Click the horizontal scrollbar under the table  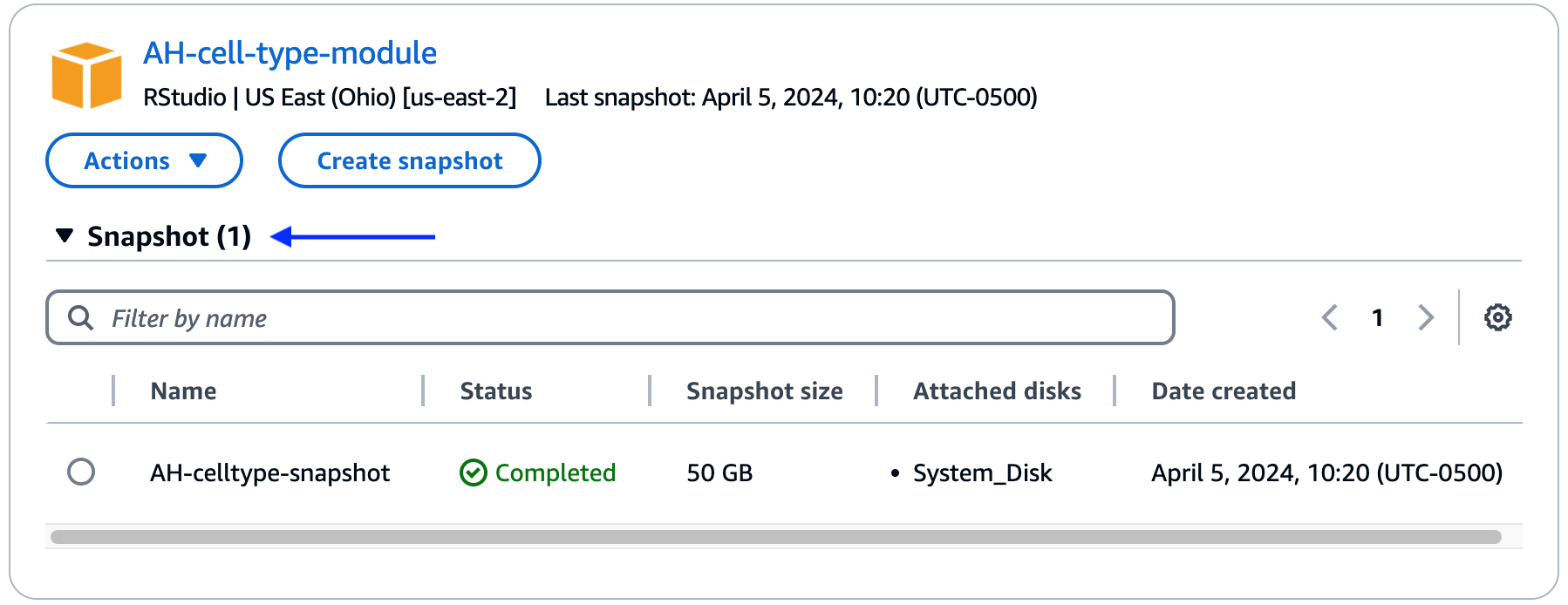coord(776,537)
